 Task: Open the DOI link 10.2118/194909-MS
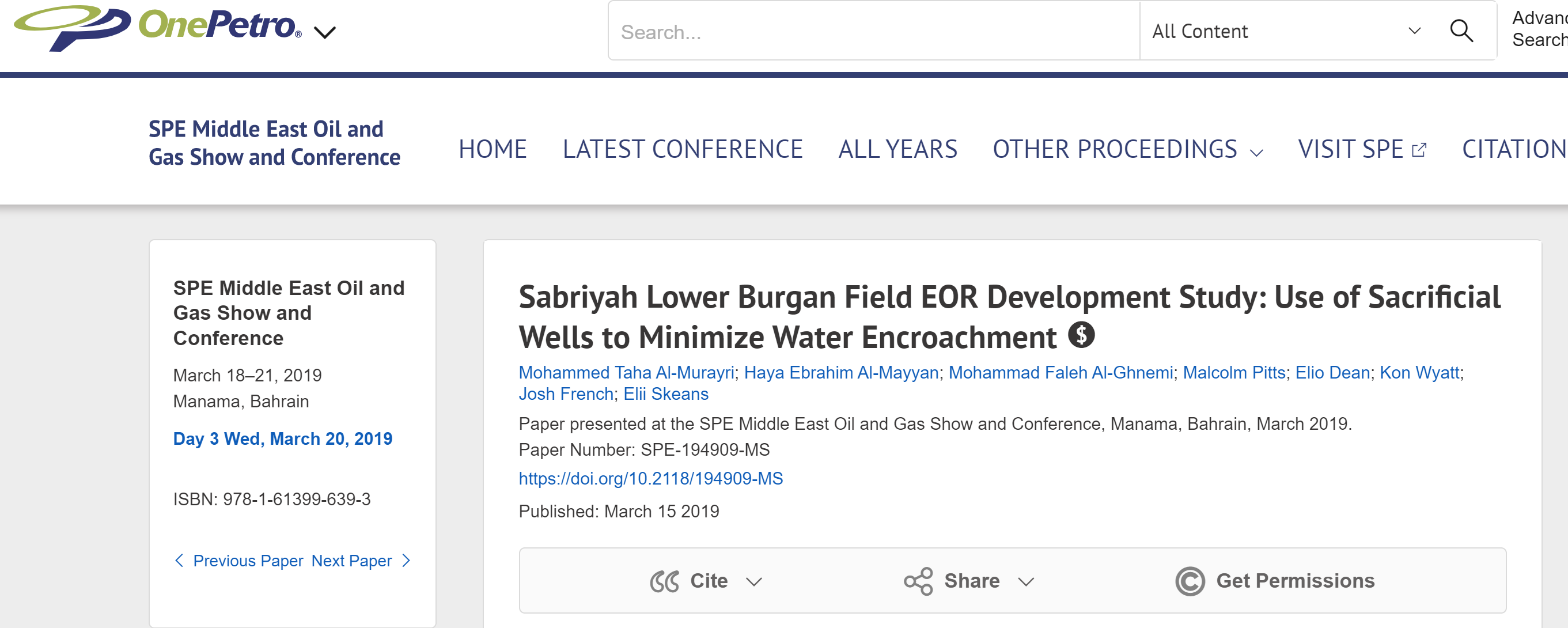click(x=651, y=478)
